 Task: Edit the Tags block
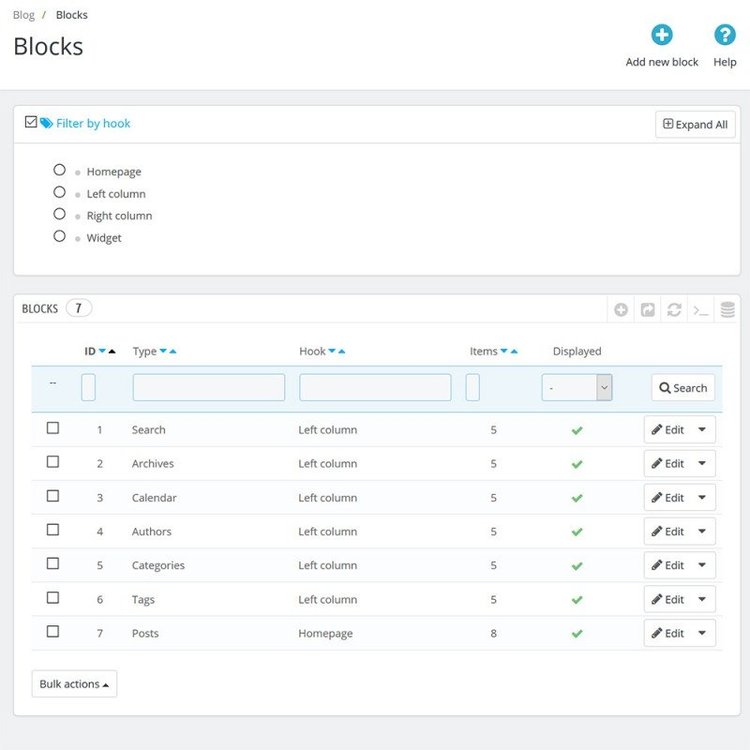point(668,599)
